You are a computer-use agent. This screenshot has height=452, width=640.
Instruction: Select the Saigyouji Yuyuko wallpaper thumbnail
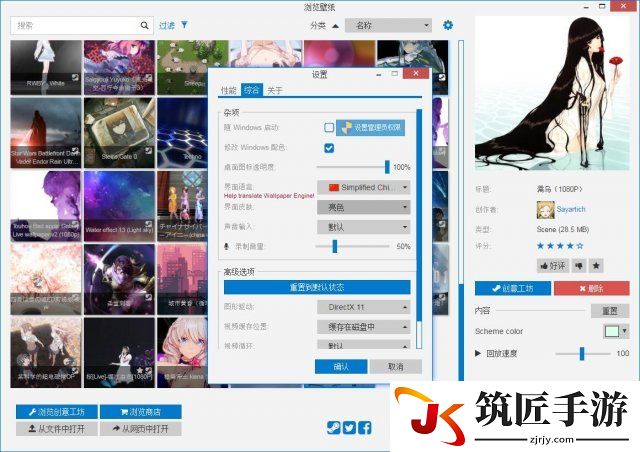coord(119,67)
